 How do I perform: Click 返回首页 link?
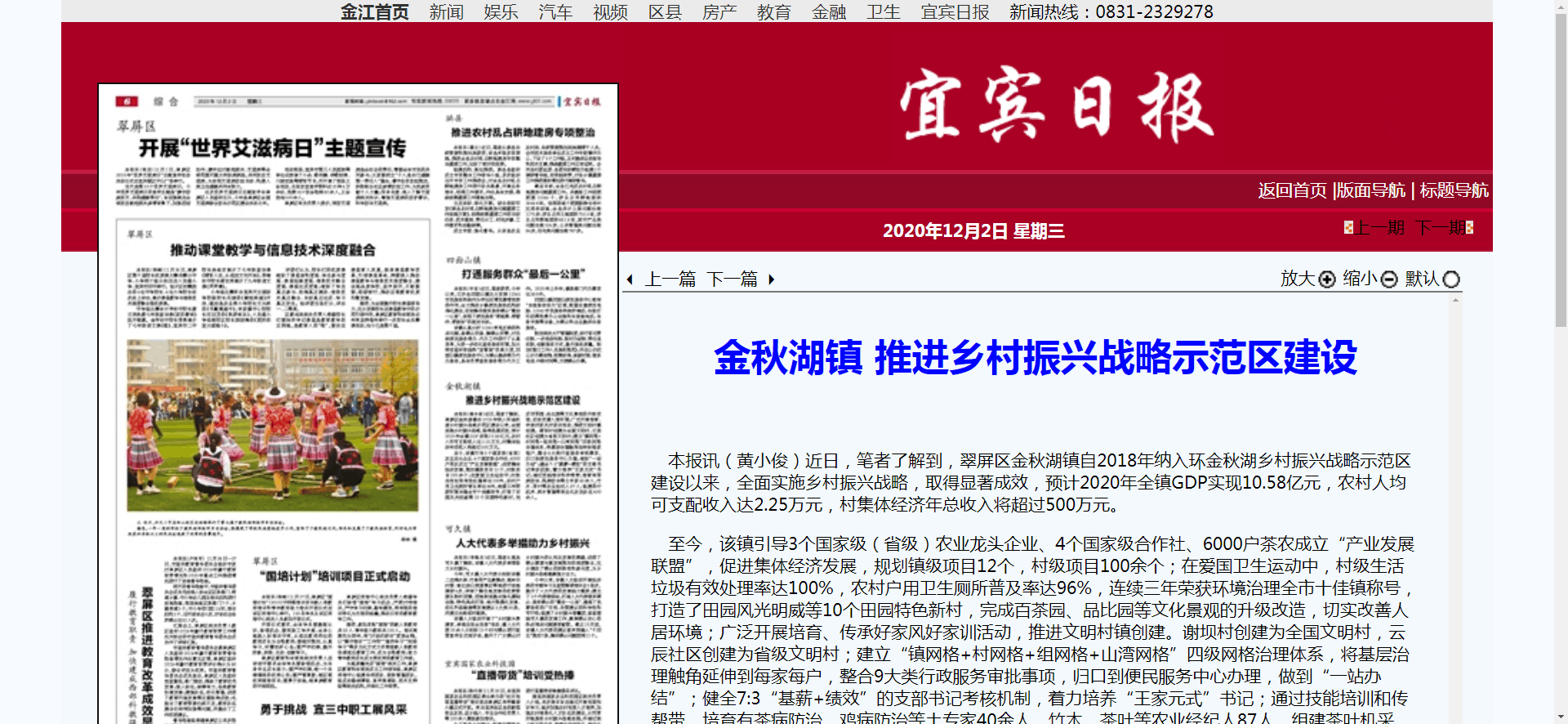tap(1292, 190)
